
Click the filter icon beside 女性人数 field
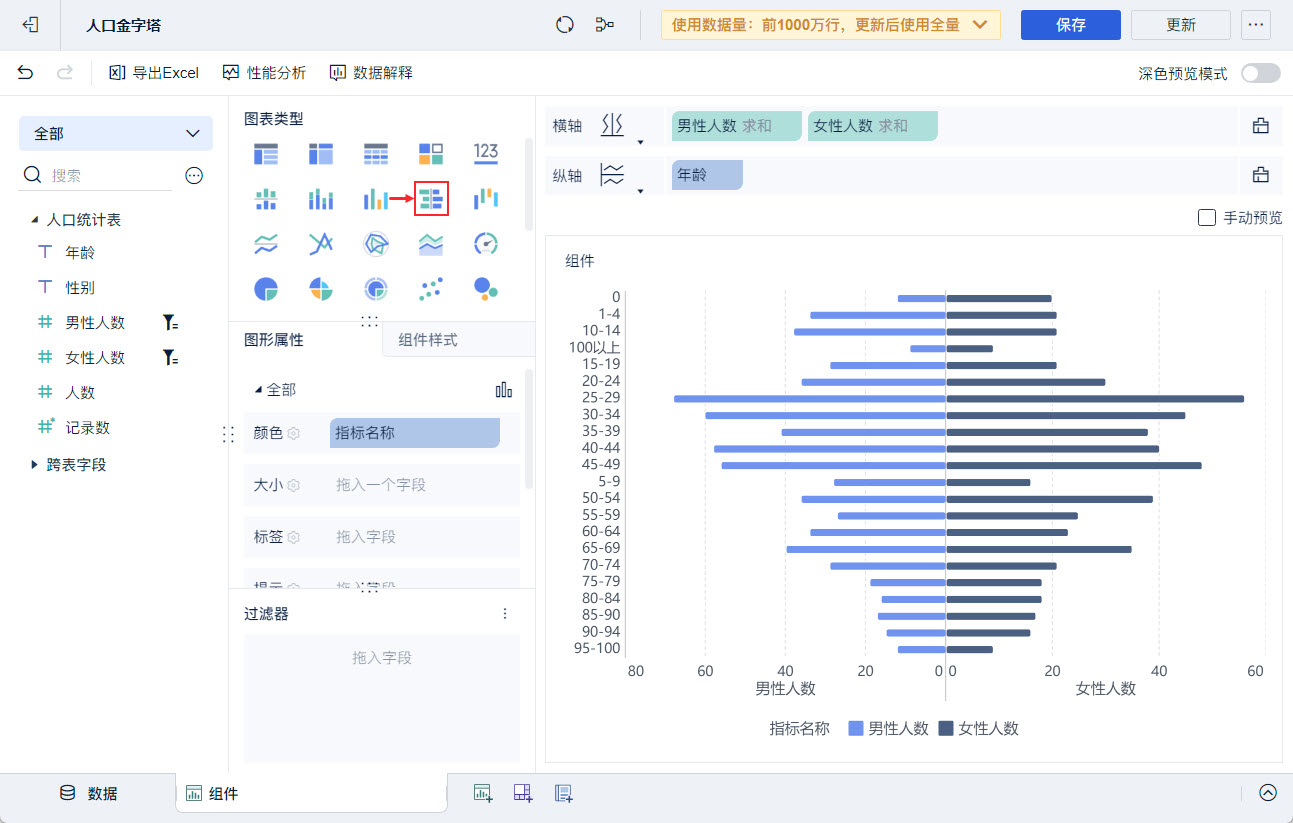pyautogui.click(x=171, y=358)
